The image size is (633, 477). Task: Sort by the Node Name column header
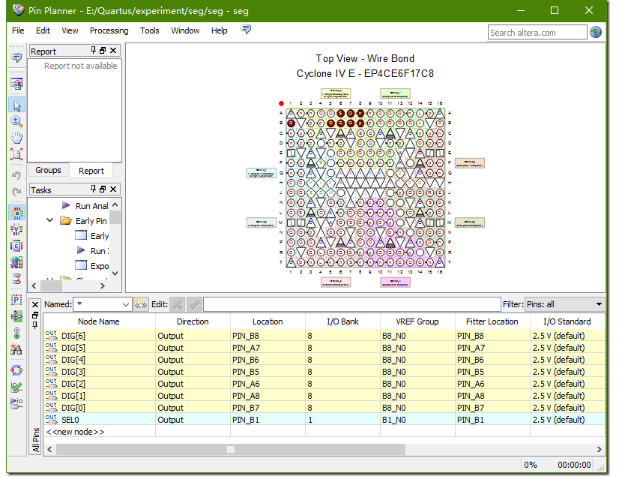click(99, 322)
